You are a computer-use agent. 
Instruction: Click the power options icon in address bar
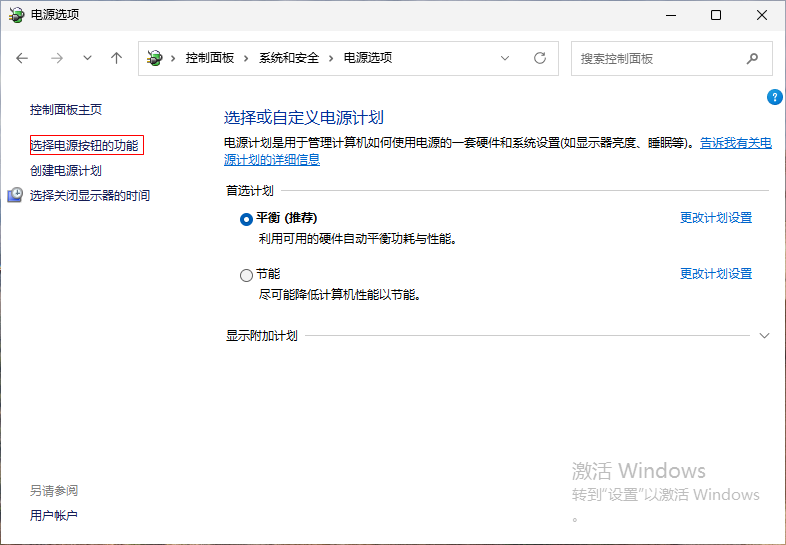click(x=154, y=58)
